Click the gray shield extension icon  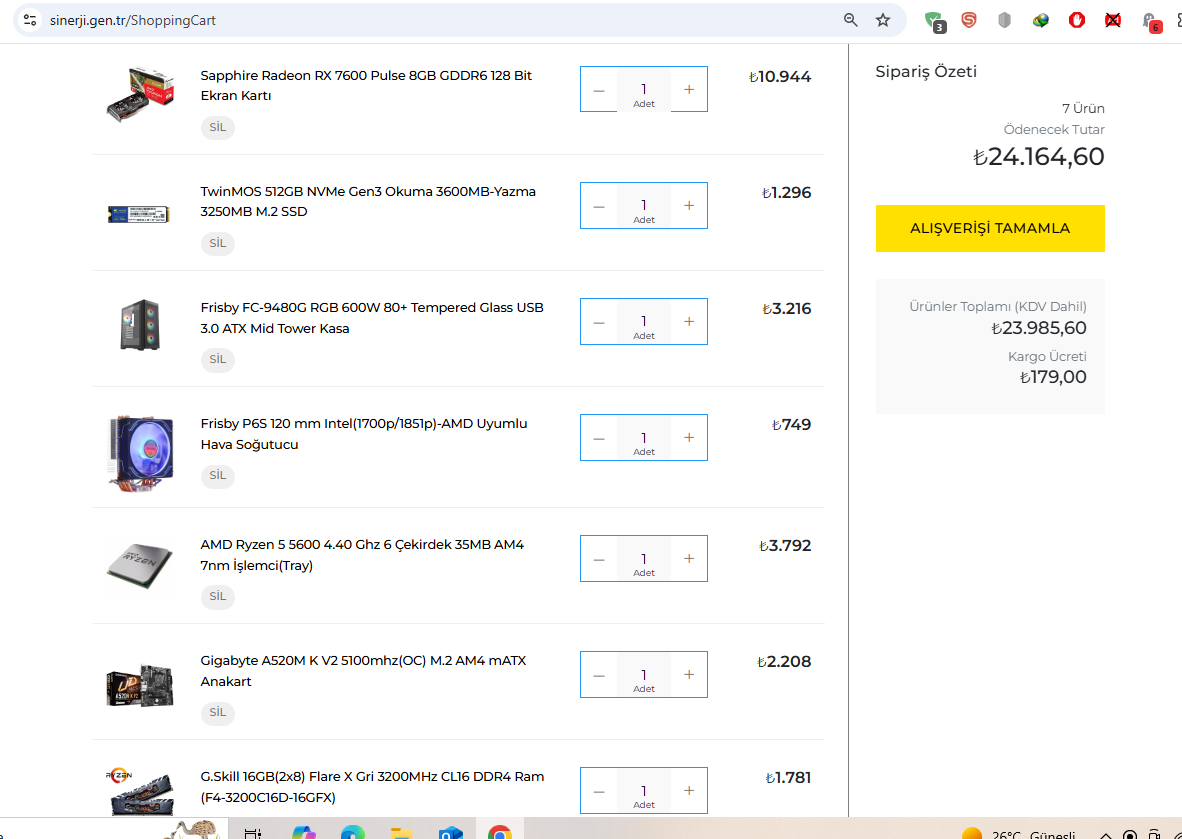[x=1004, y=20]
